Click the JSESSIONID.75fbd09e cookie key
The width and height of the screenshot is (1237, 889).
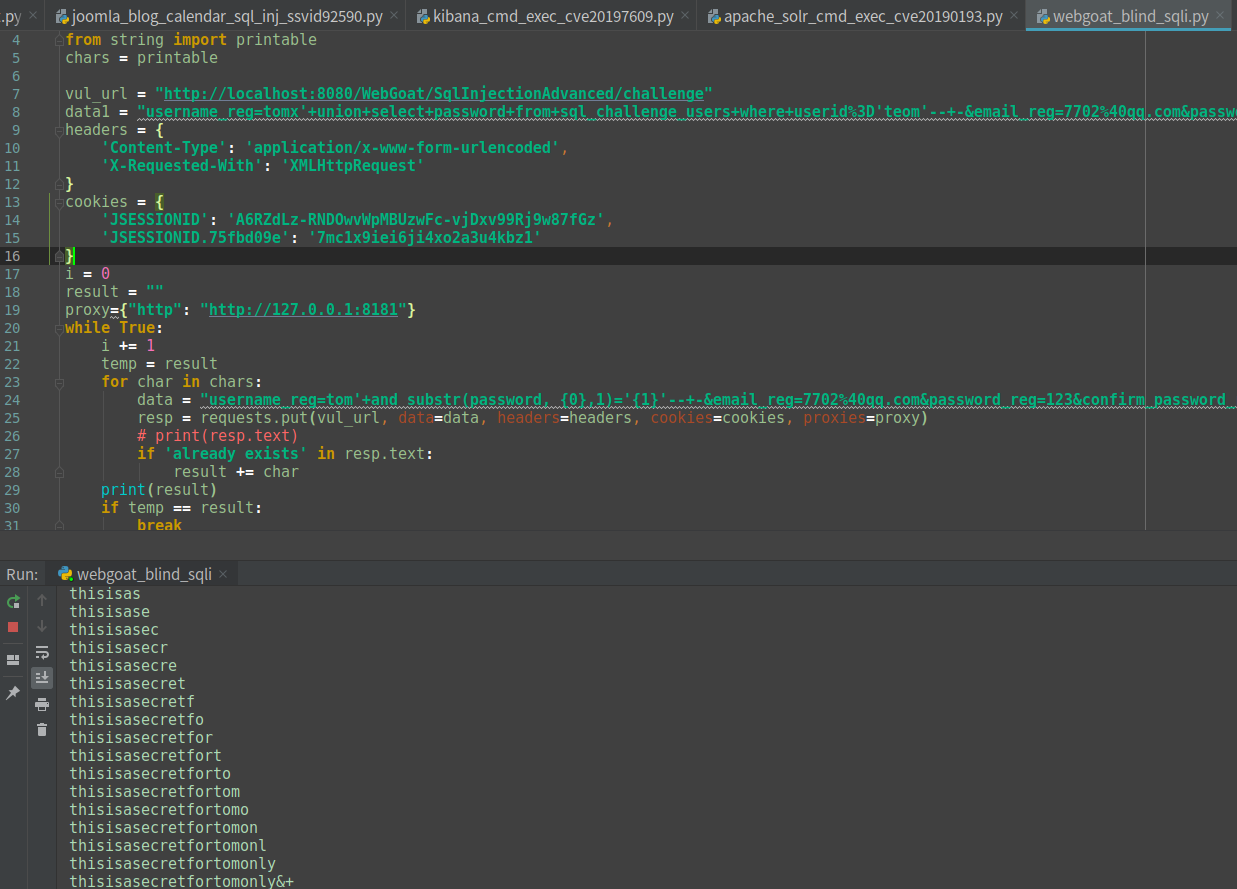point(196,238)
